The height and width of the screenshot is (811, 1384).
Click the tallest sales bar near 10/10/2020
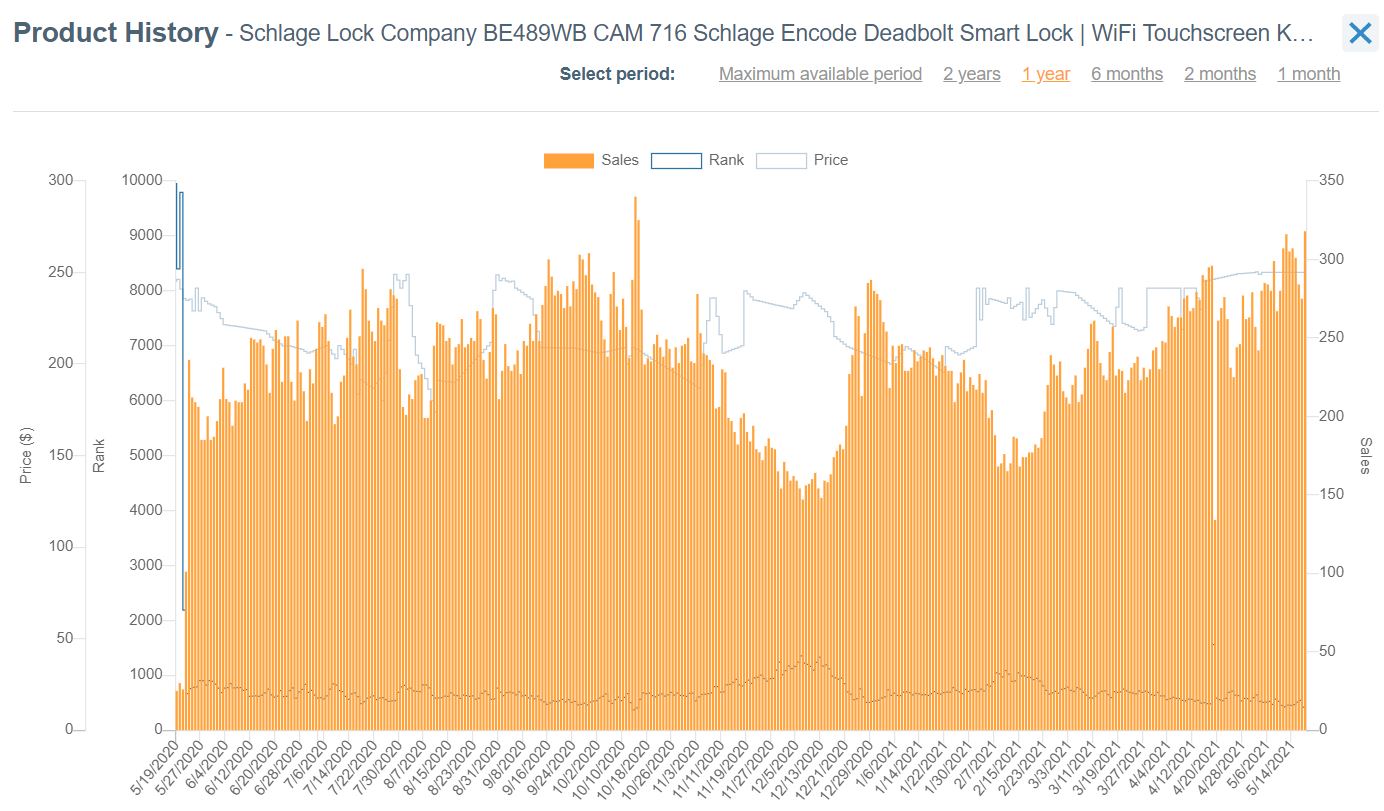(x=636, y=463)
